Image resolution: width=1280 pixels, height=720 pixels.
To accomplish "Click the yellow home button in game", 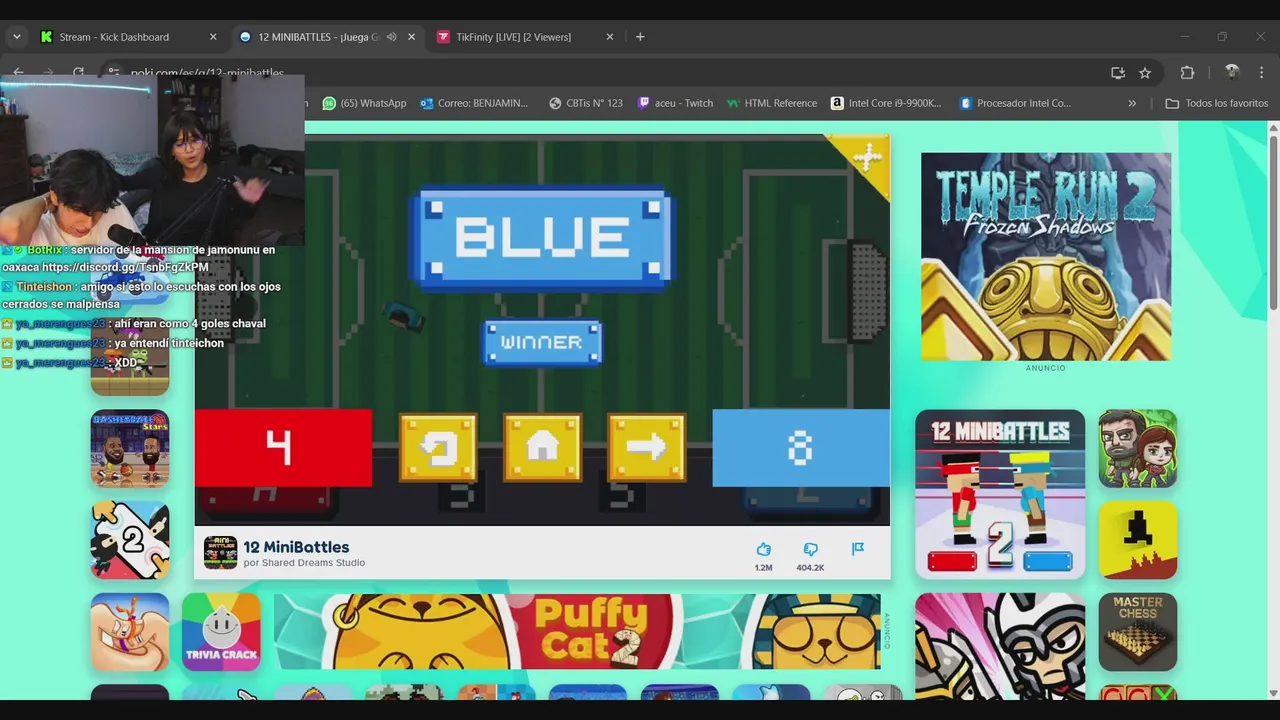I will 542,447.
